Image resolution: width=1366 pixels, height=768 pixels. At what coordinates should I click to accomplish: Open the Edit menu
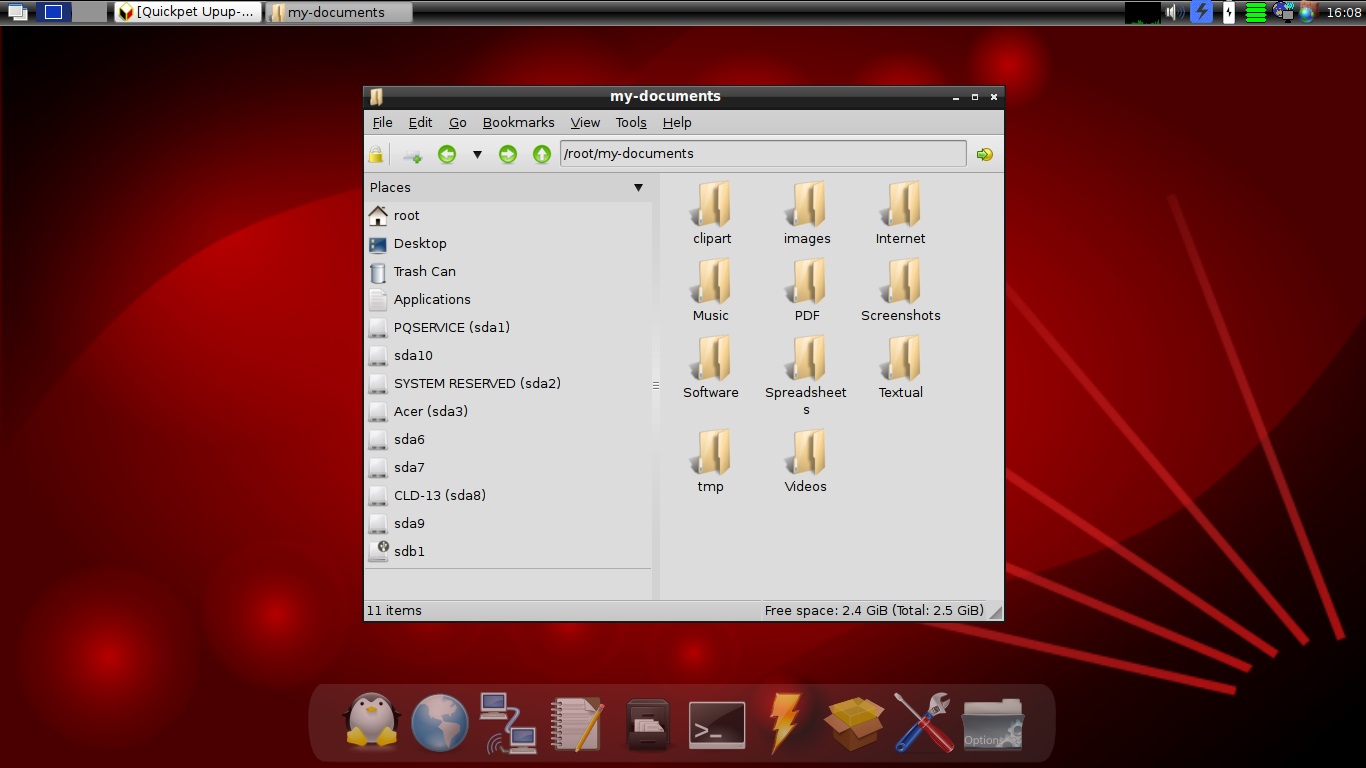(420, 122)
